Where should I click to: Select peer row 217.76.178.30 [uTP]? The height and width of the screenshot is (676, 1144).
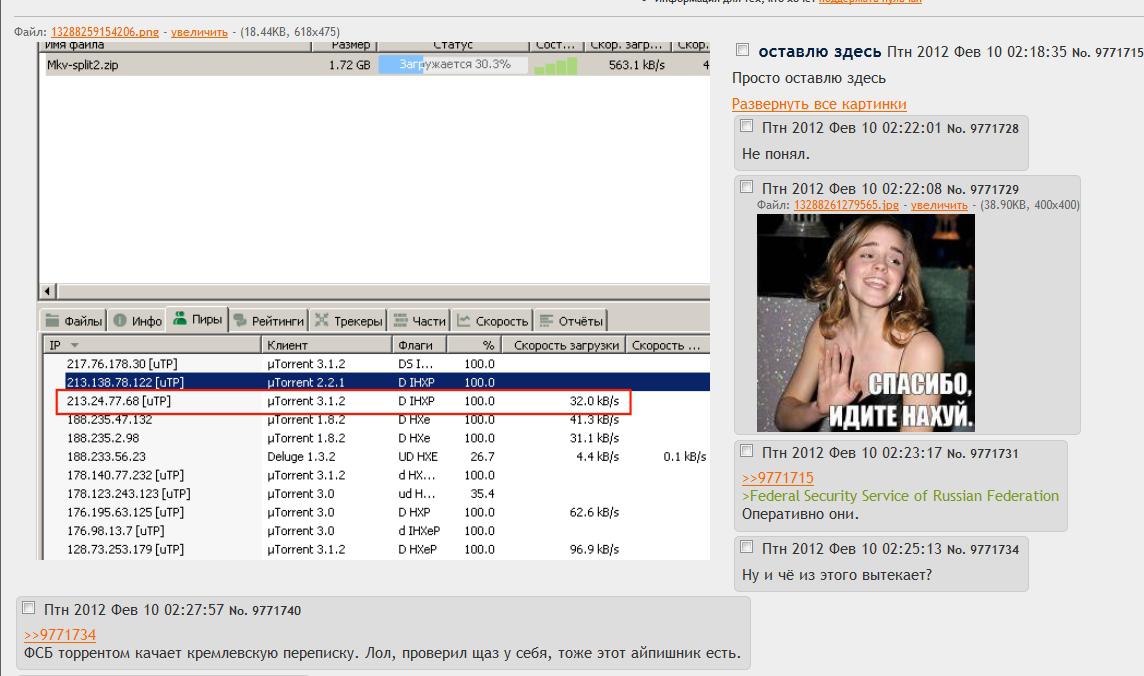[376, 364]
